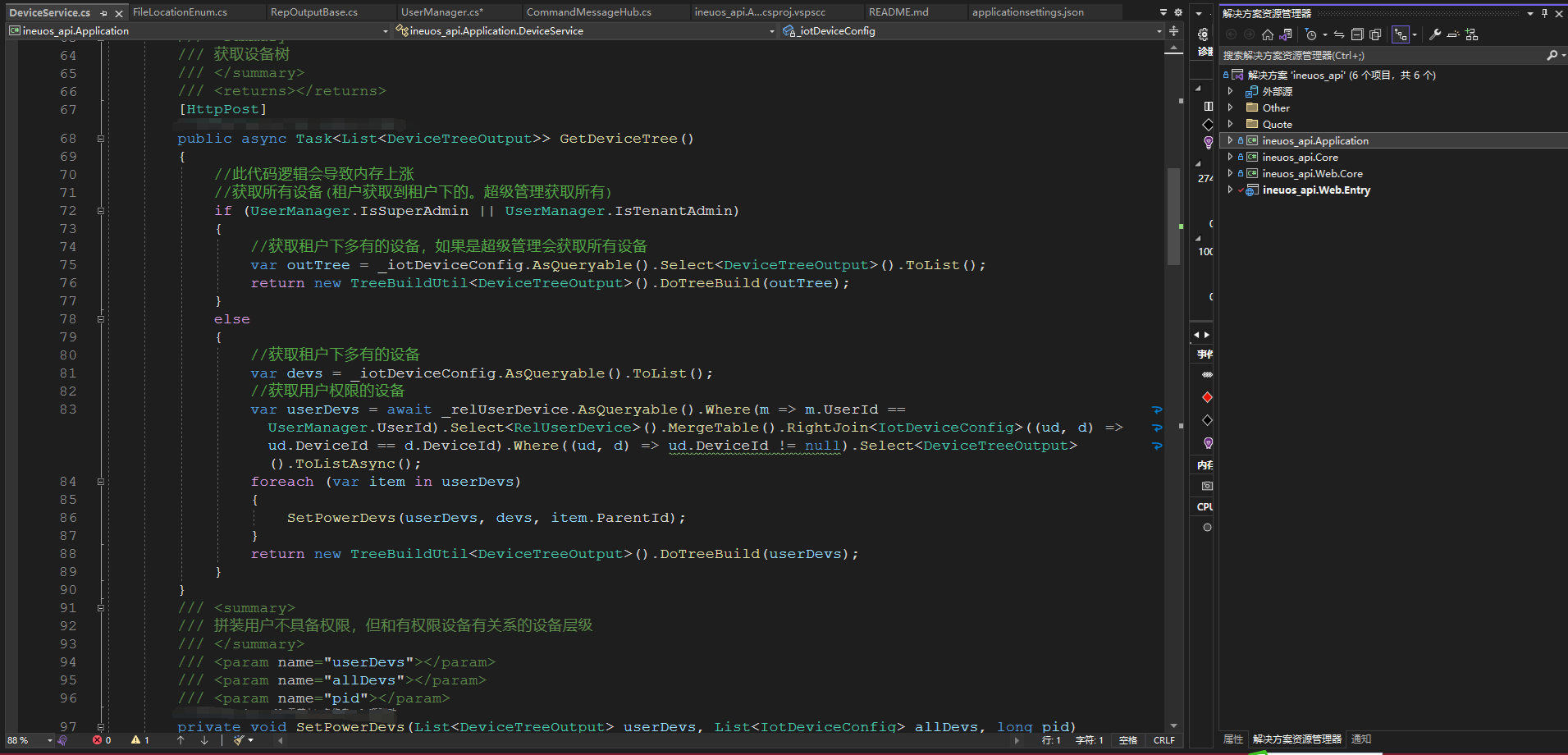Click diagnostics panel settings gear icon
The width and height of the screenshot is (1568, 755).
(x=1203, y=34)
